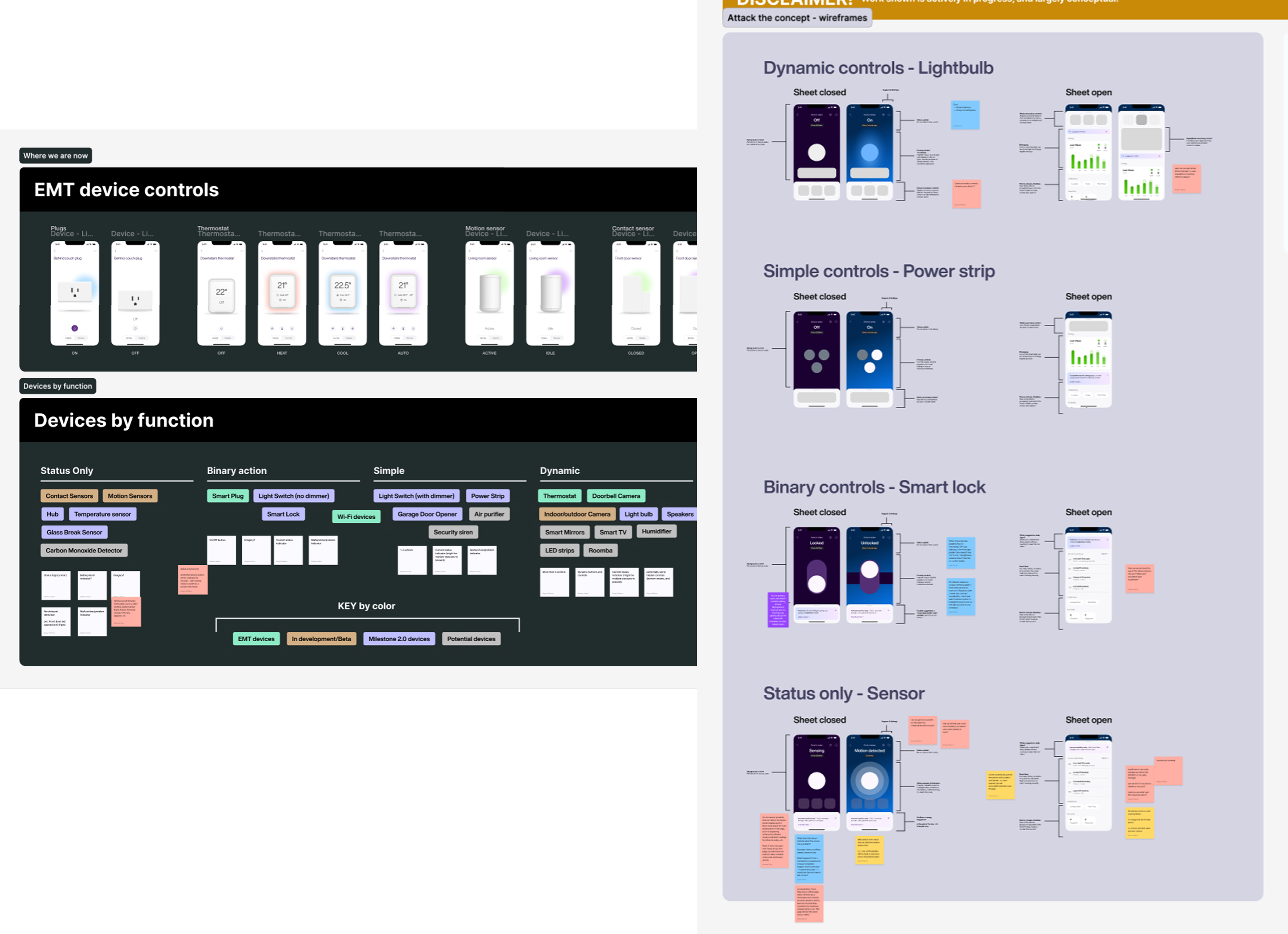Viewport: 1288px width, 934px height.
Task: Click a socket circle on the power strip On wireframe
Action: tap(877, 355)
